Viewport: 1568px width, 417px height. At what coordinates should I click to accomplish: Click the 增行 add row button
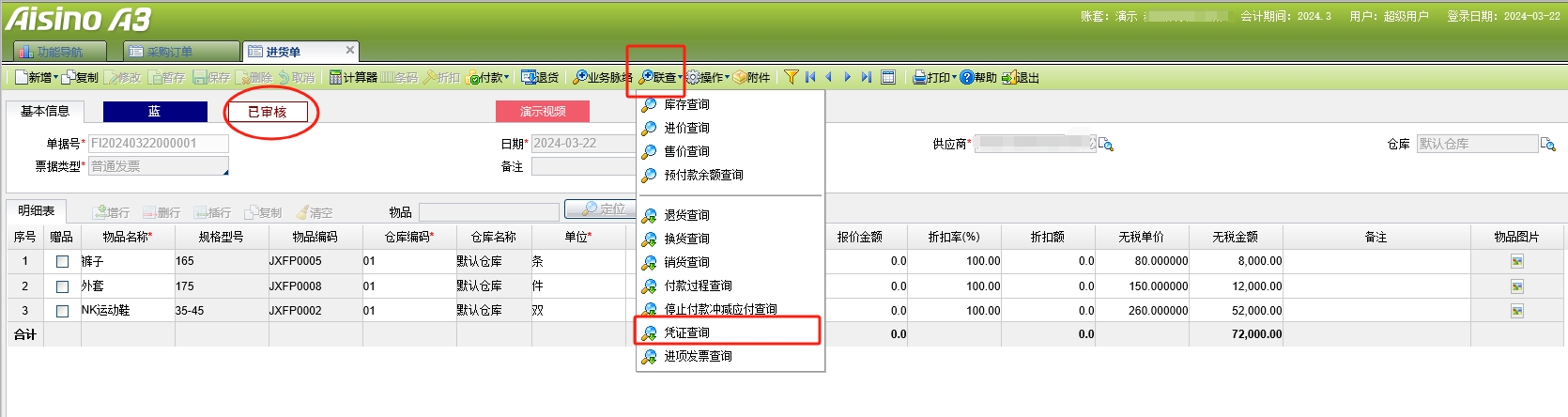click(x=112, y=212)
